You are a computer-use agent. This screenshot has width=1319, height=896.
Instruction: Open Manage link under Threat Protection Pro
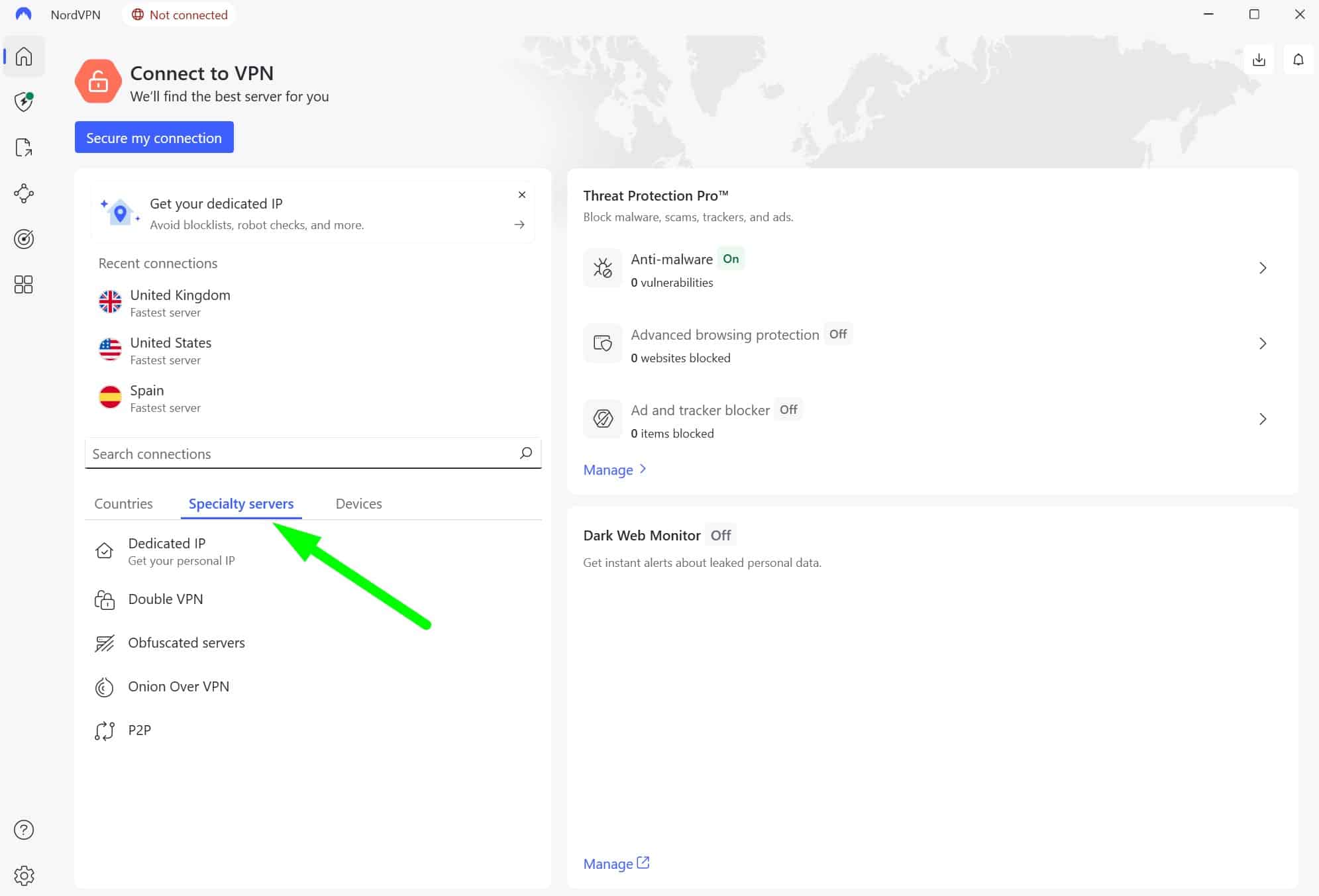coord(615,470)
